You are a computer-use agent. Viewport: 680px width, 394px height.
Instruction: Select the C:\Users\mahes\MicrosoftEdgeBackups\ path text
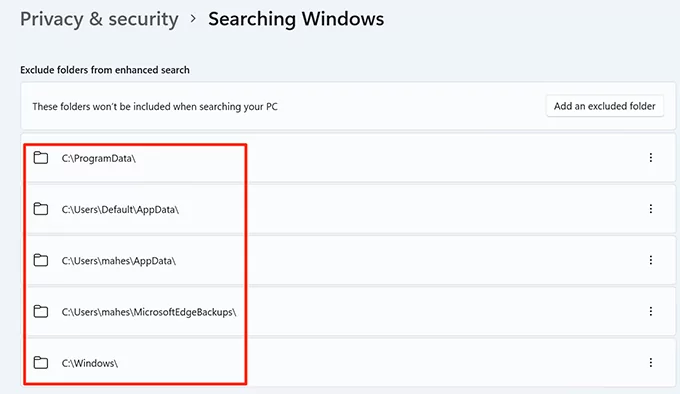(x=149, y=312)
